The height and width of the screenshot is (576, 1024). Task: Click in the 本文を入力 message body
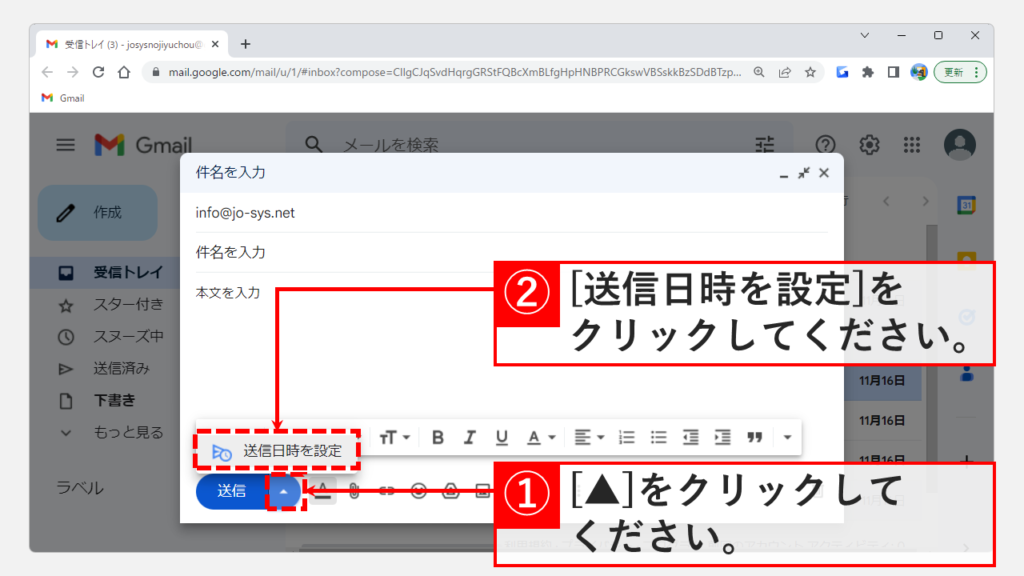click(x=228, y=293)
